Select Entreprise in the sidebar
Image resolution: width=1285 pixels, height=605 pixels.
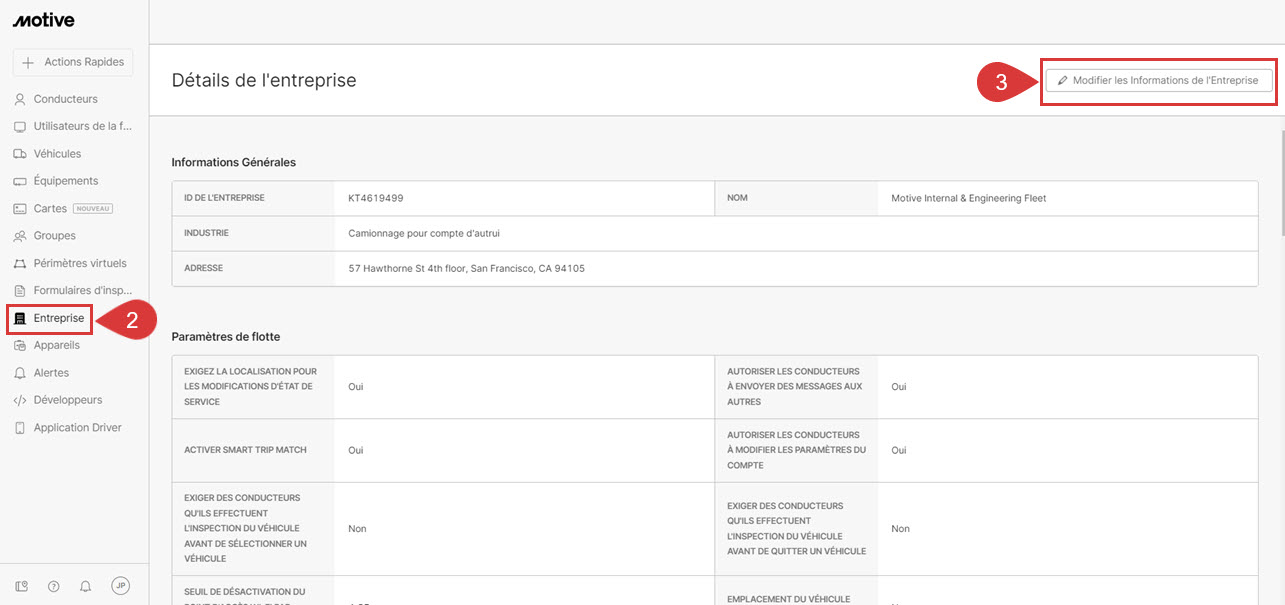pyautogui.click(x=58, y=318)
